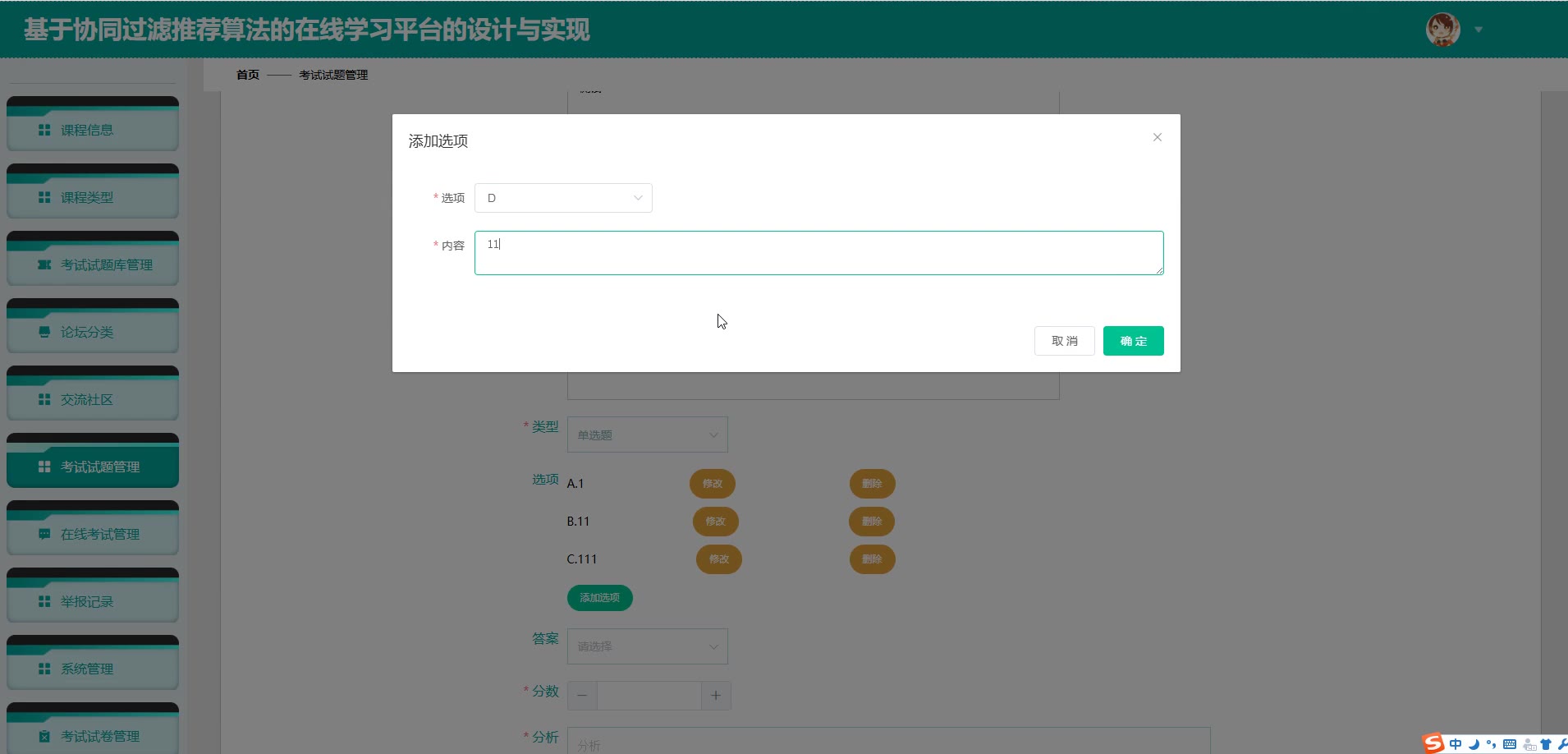Open the user avatar in header
Image resolution: width=1568 pixels, height=754 pixels.
[x=1442, y=30]
